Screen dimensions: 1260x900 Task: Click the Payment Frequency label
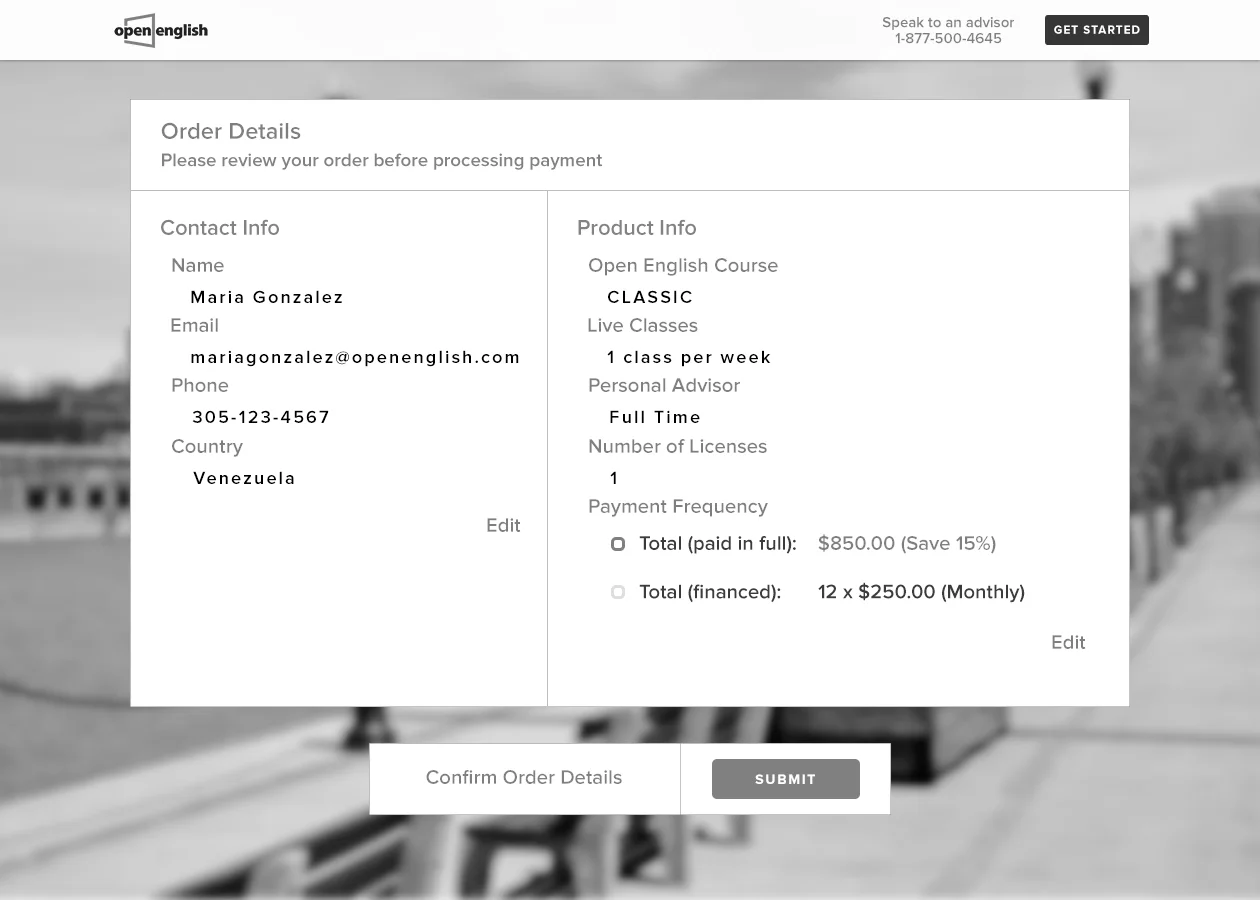point(678,506)
